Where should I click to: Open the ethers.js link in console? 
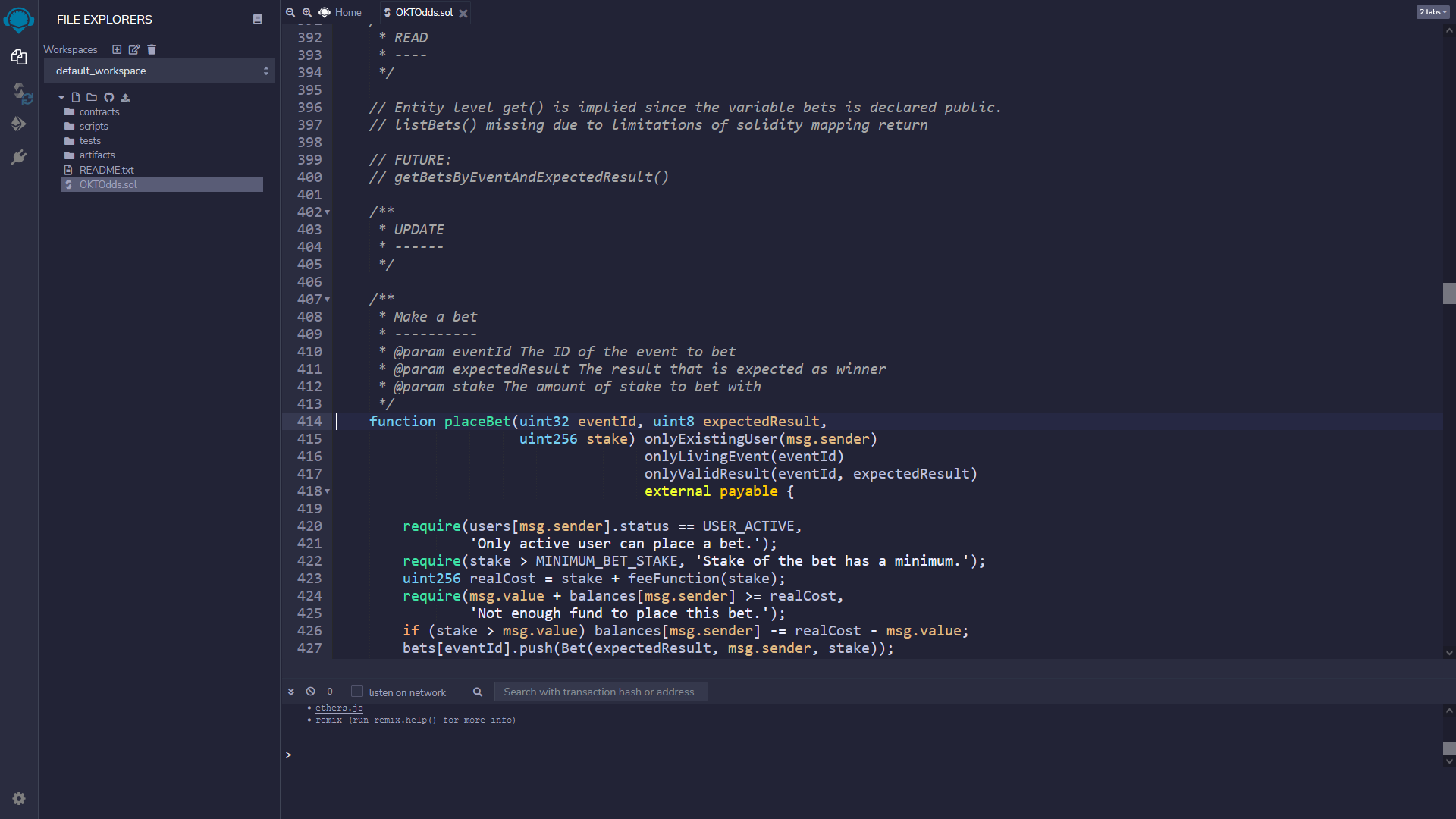pos(339,708)
